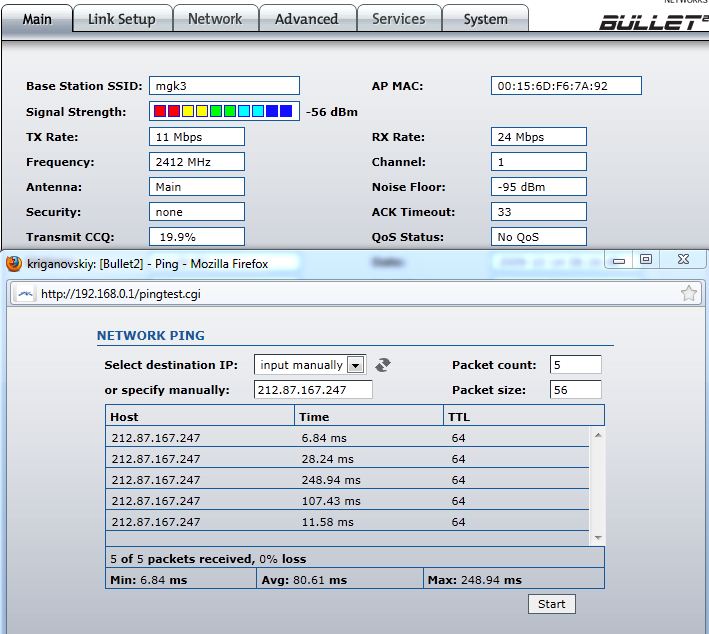Click the Bullet2 logo in header

pyautogui.click(x=652, y=21)
